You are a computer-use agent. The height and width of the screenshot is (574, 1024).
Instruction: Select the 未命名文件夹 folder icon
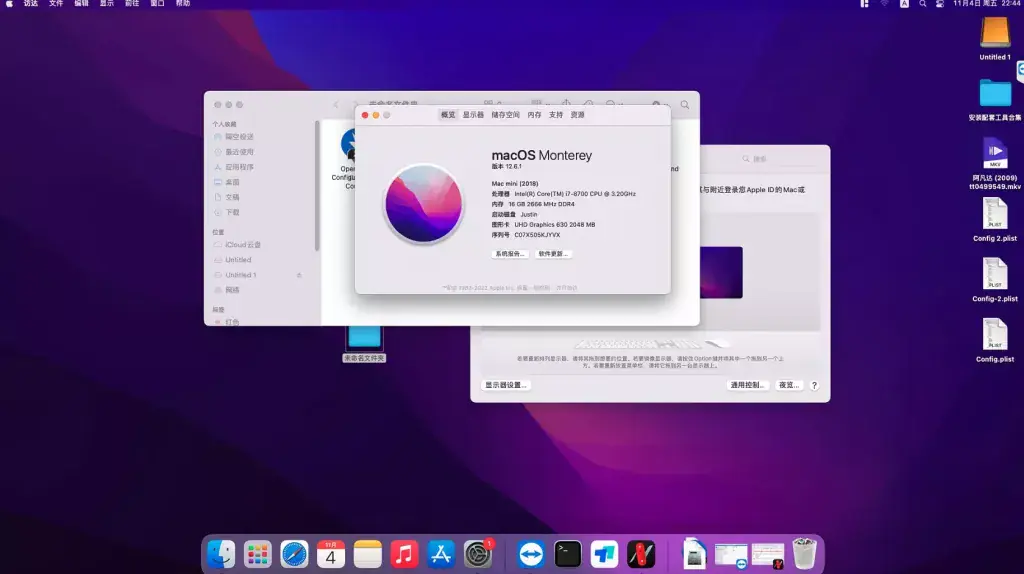click(x=364, y=337)
